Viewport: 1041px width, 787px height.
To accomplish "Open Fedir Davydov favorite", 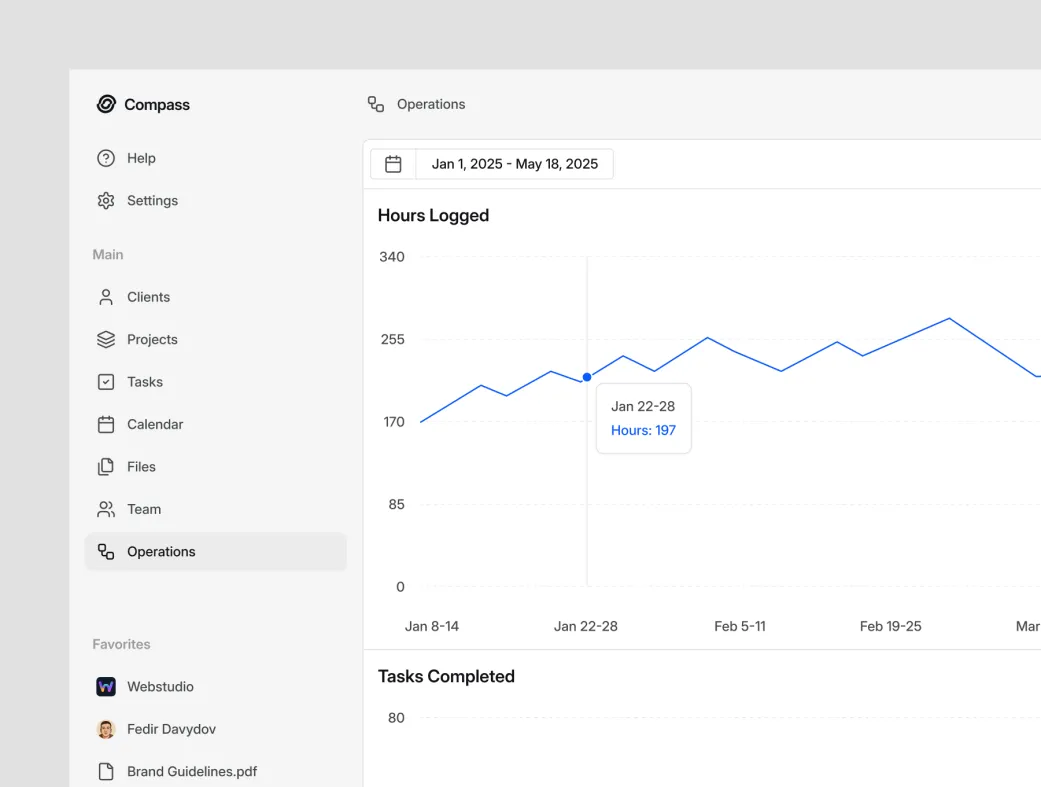I will click(170, 729).
